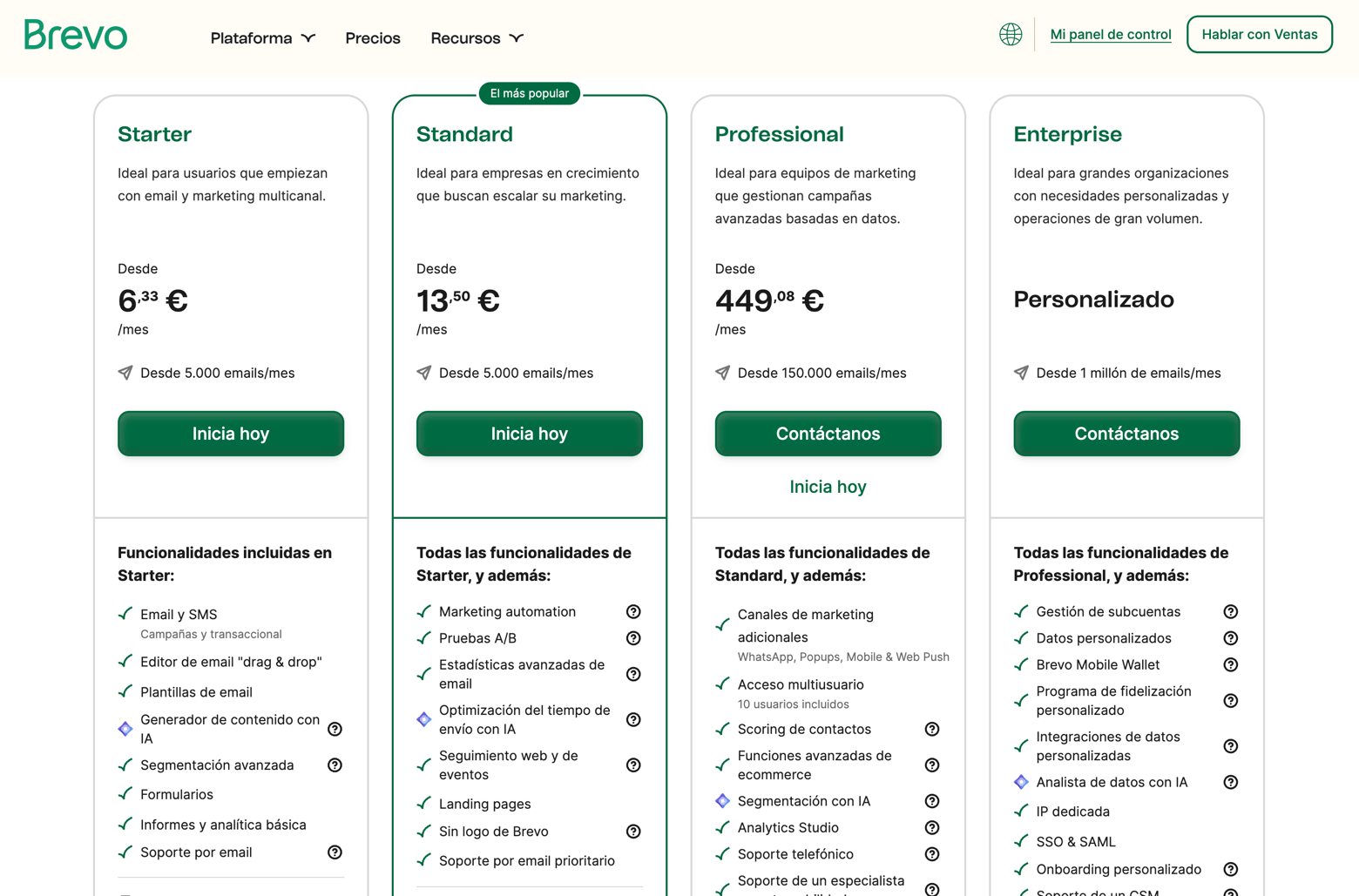
Task: Click the El más popular badge on Standard
Action: 529,93
